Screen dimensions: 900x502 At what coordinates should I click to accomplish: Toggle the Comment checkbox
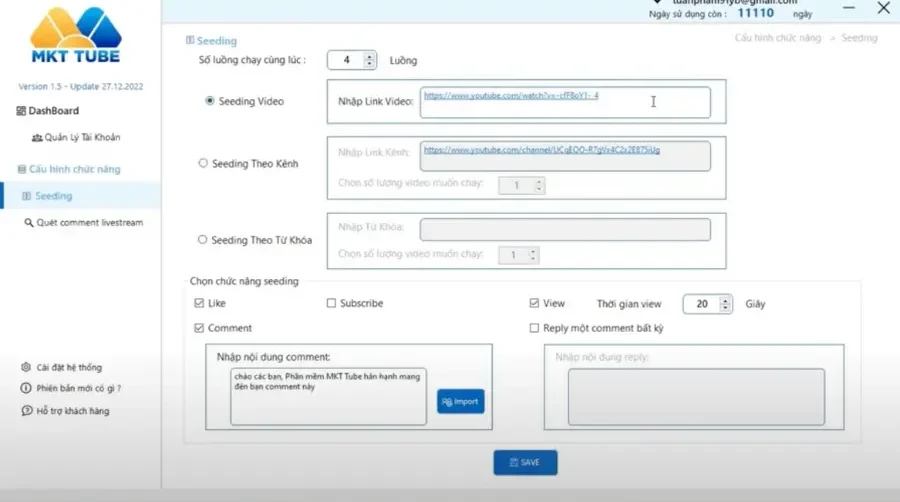point(199,328)
